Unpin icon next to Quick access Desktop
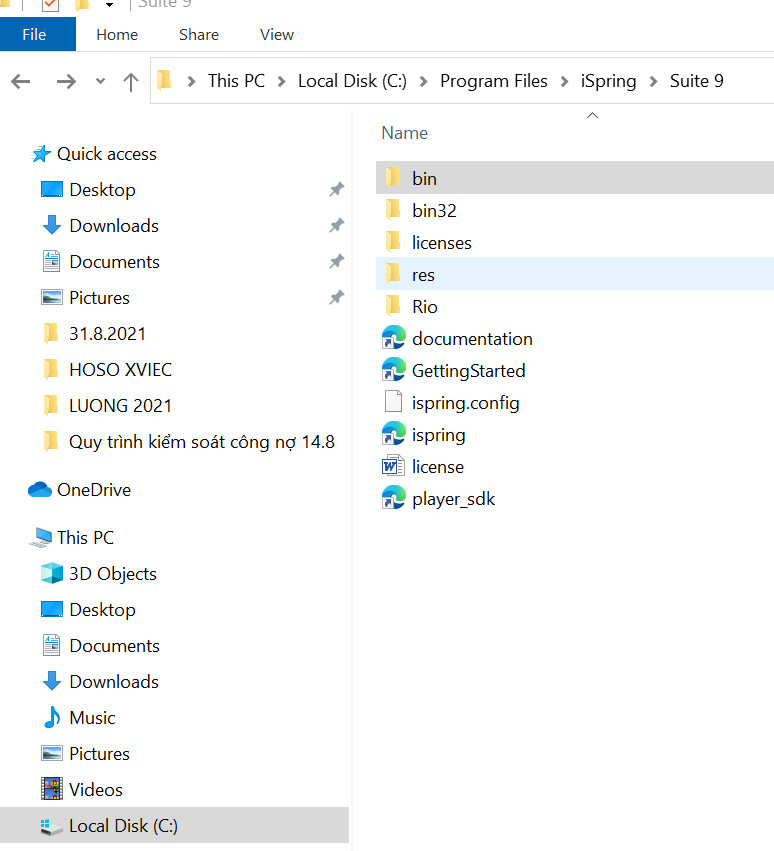Viewport: 774px width, 851px height. pos(337,189)
